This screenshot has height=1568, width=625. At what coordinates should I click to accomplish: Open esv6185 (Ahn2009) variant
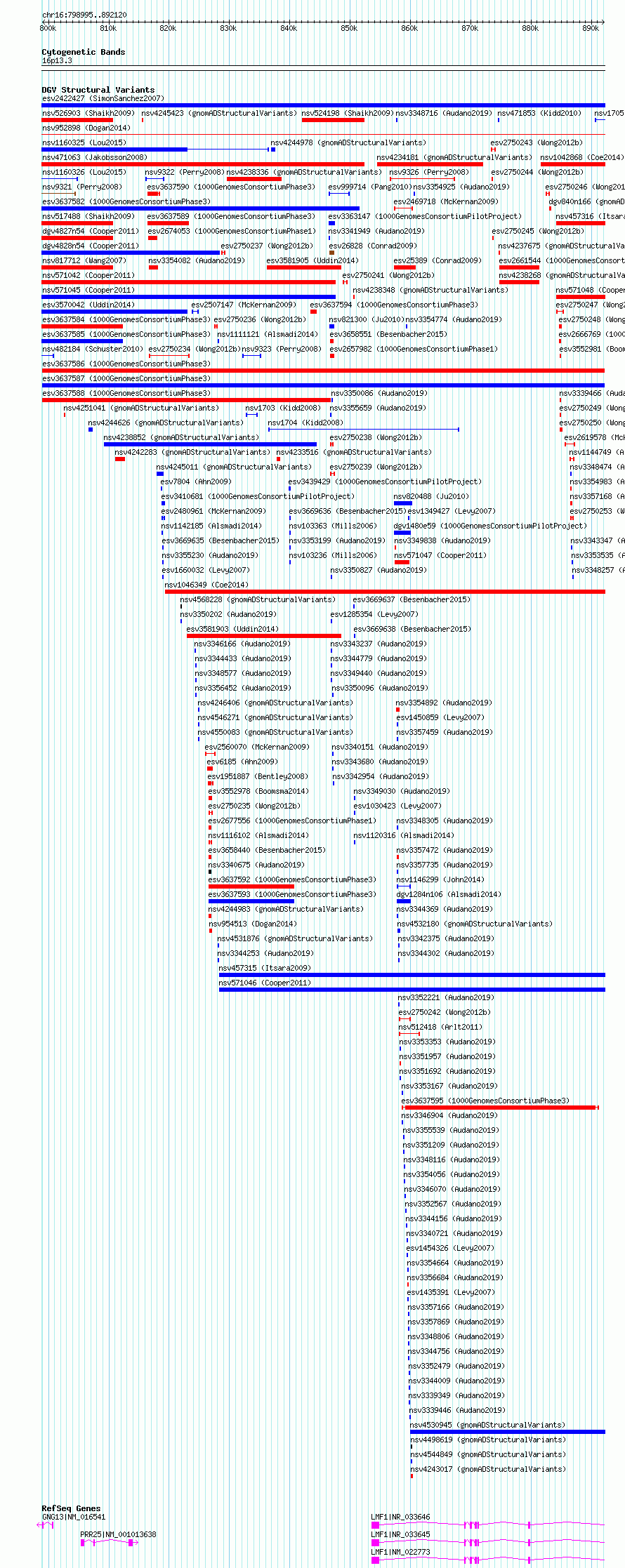[242, 762]
